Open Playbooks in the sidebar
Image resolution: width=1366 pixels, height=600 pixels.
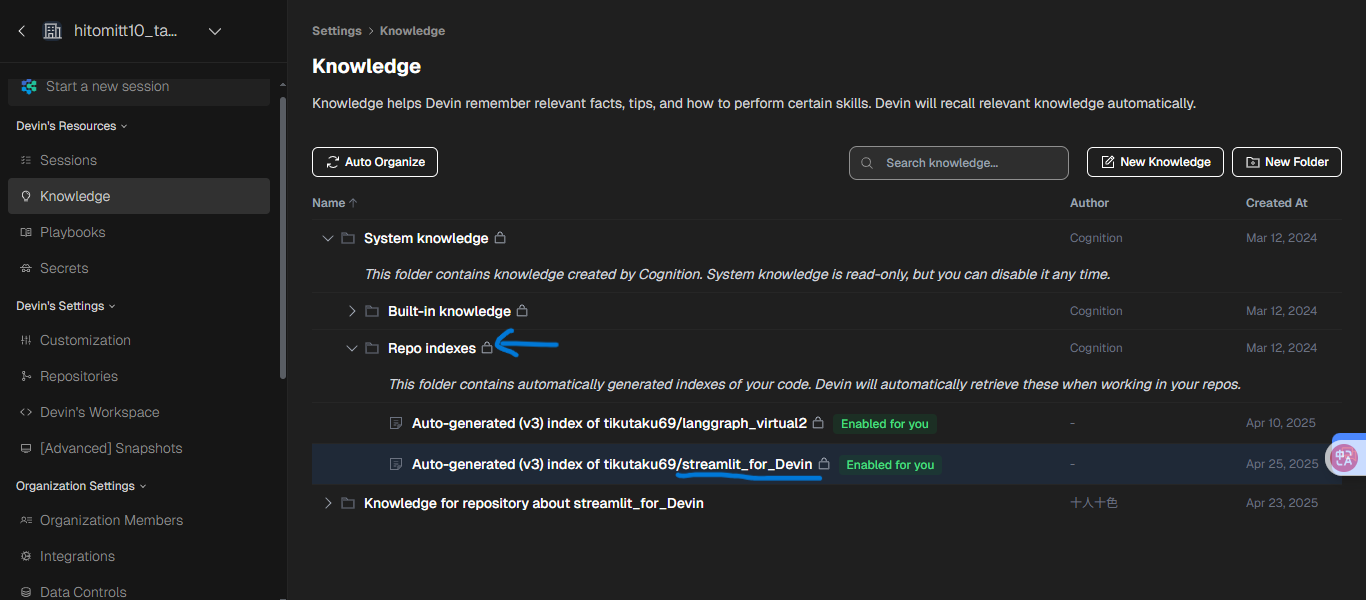click(72, 232)
